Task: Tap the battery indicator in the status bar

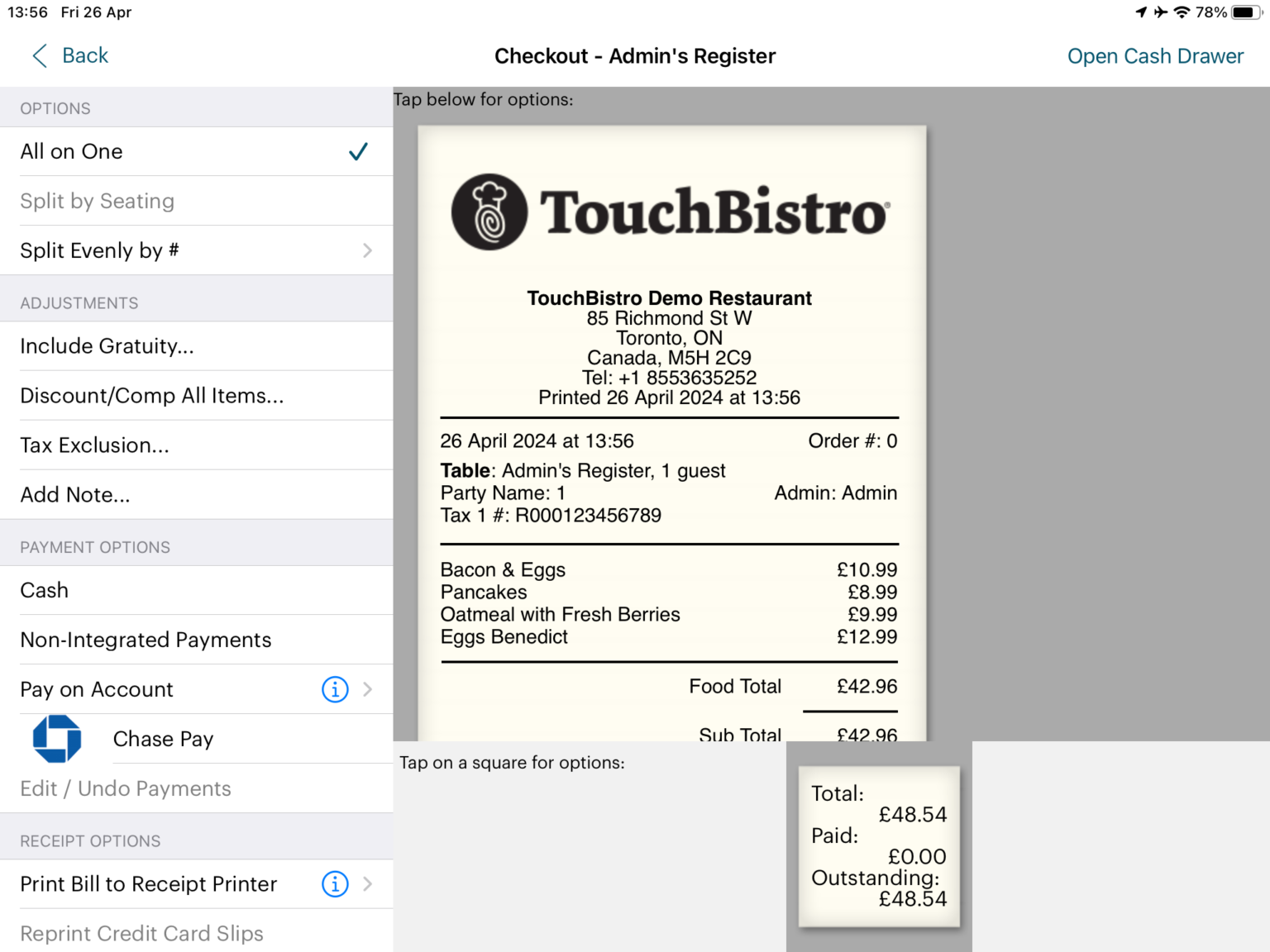Action: [x=1244, y=12]
